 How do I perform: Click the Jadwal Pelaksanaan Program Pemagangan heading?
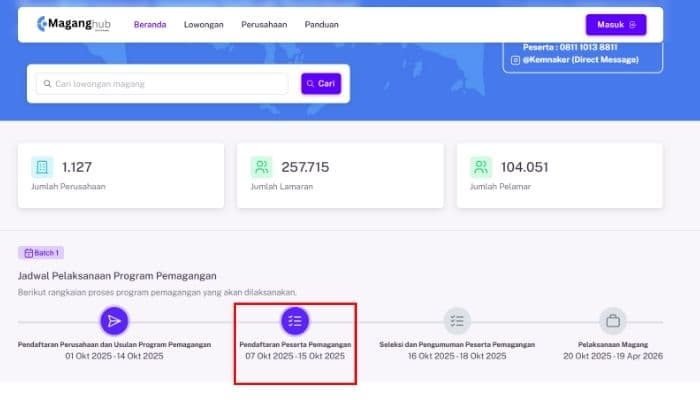[117, 276]
